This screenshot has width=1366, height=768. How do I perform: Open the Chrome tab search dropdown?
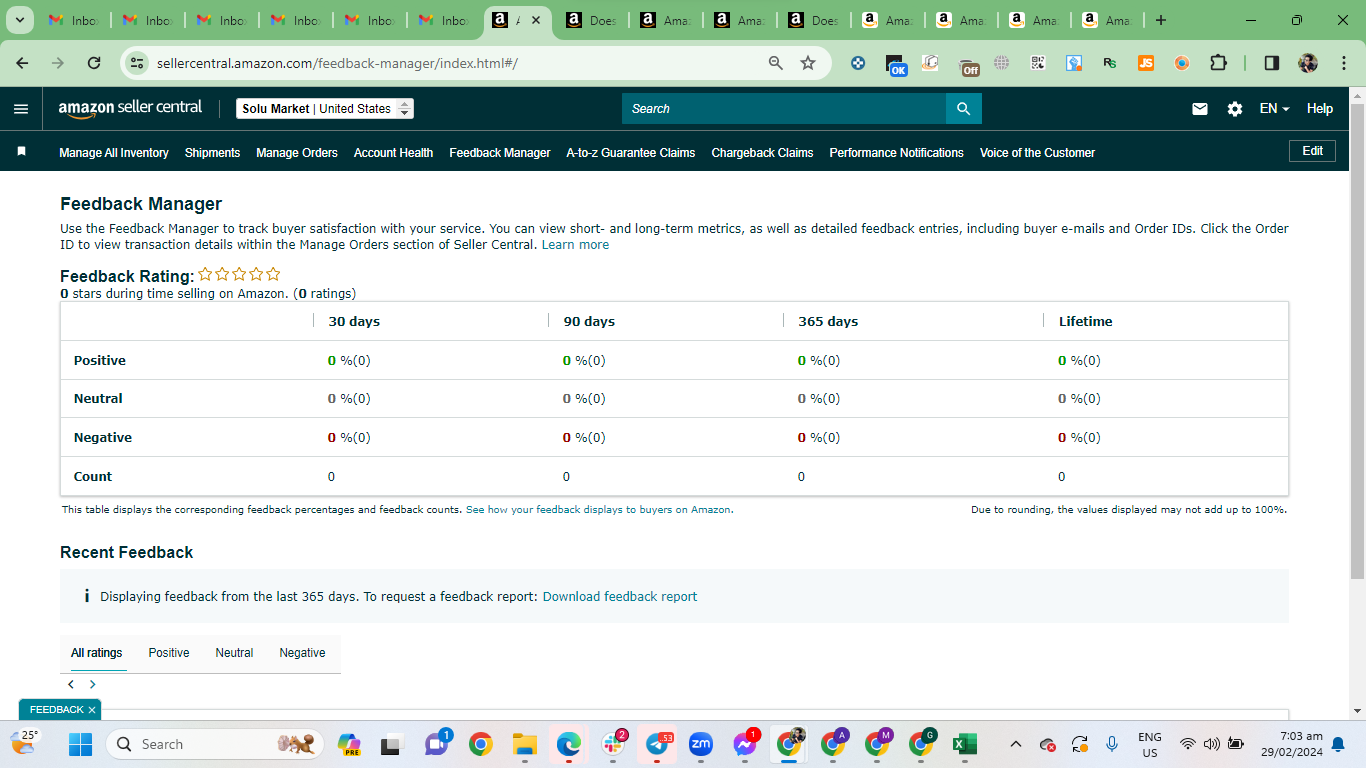click(x=19, y=20)
